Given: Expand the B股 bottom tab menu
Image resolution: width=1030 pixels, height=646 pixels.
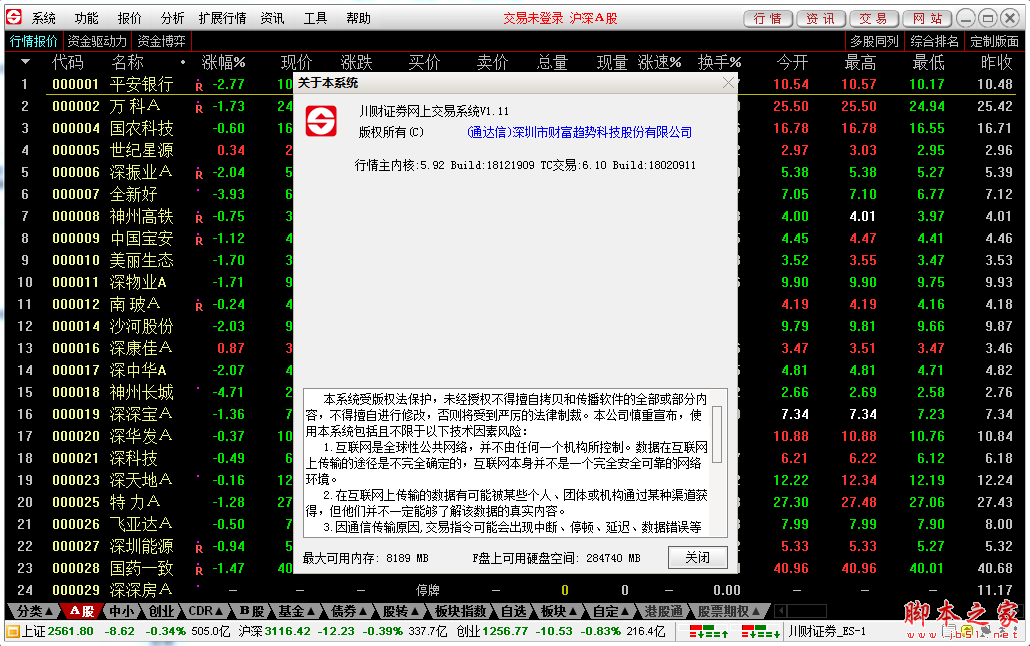Looking at the screenshot, I should click(252, 611).
